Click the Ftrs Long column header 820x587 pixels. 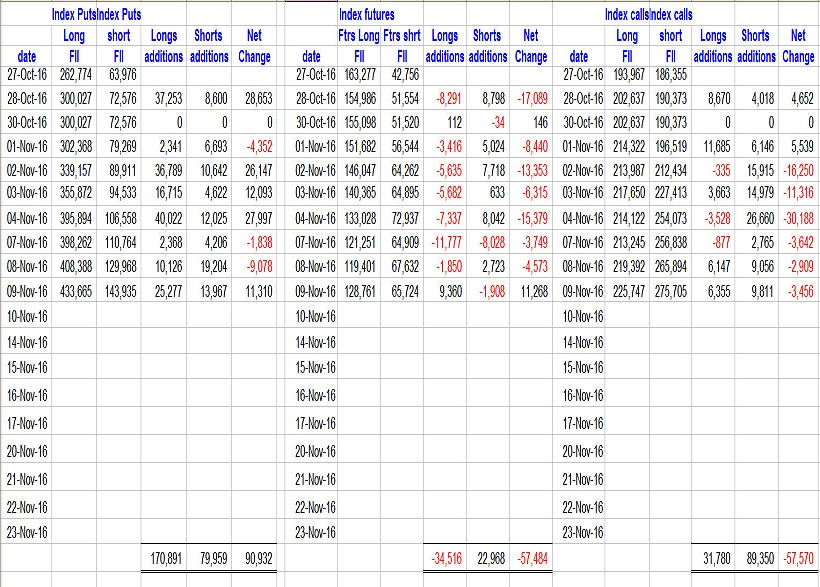click(359, 36)
